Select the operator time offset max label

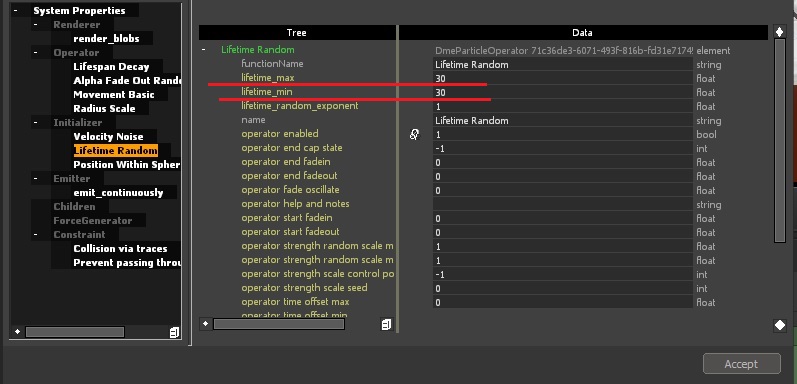[x=295, y=302]
